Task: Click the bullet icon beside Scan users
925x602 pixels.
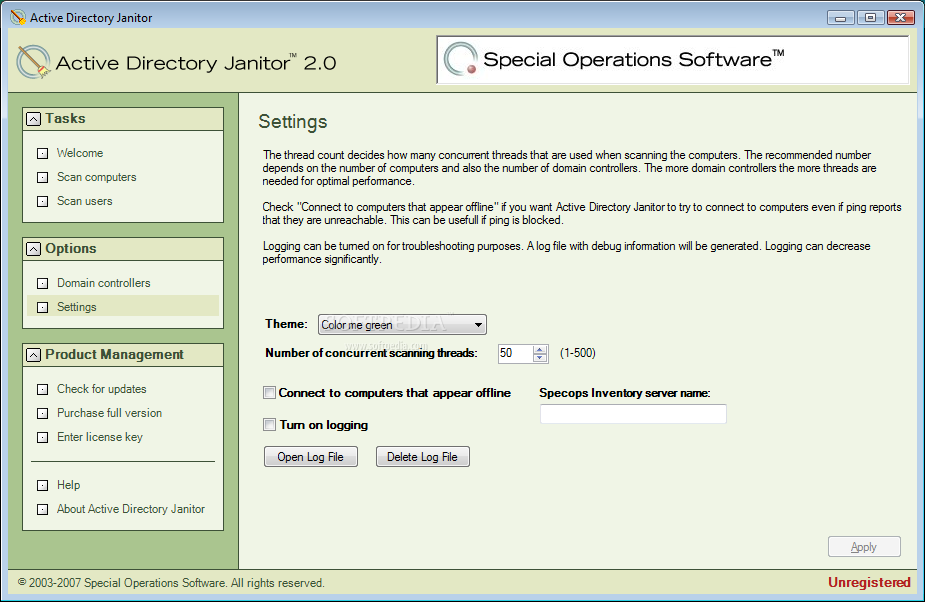Action: pyautogui.click(x=42, y=201)
